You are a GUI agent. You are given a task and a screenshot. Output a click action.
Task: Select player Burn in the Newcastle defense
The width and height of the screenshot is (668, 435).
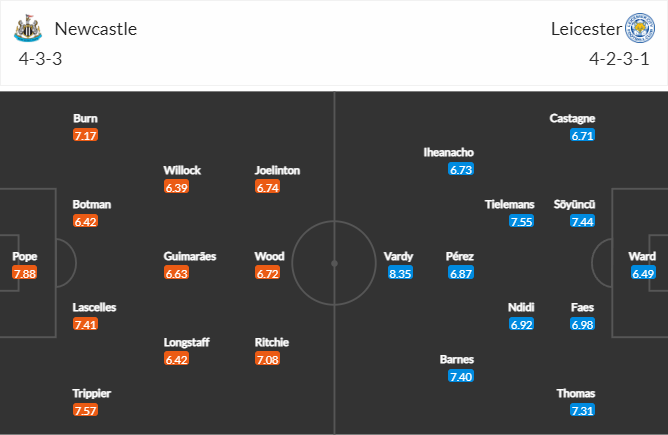85,118
